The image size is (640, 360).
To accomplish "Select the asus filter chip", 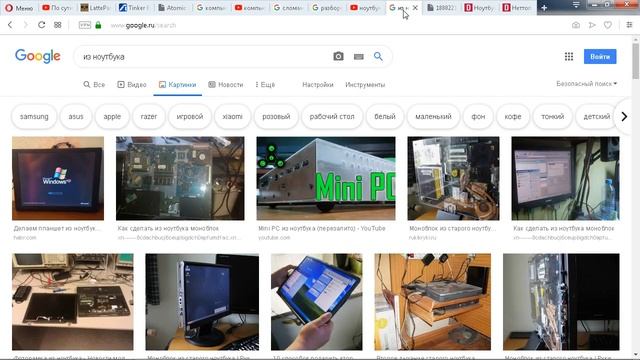I will point(76,116).
